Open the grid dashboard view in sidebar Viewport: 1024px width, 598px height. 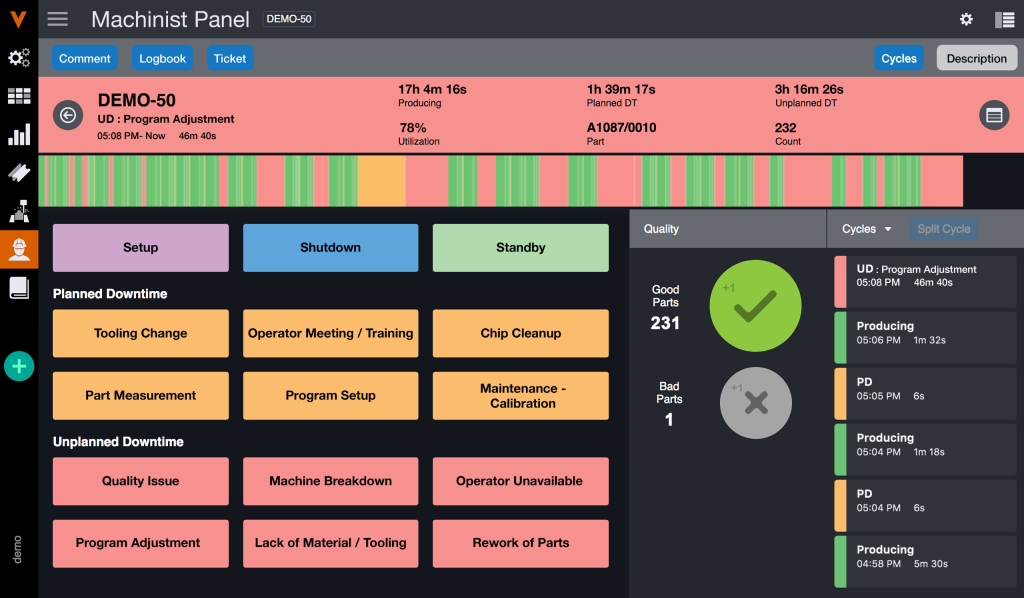[x=18, y=97]
